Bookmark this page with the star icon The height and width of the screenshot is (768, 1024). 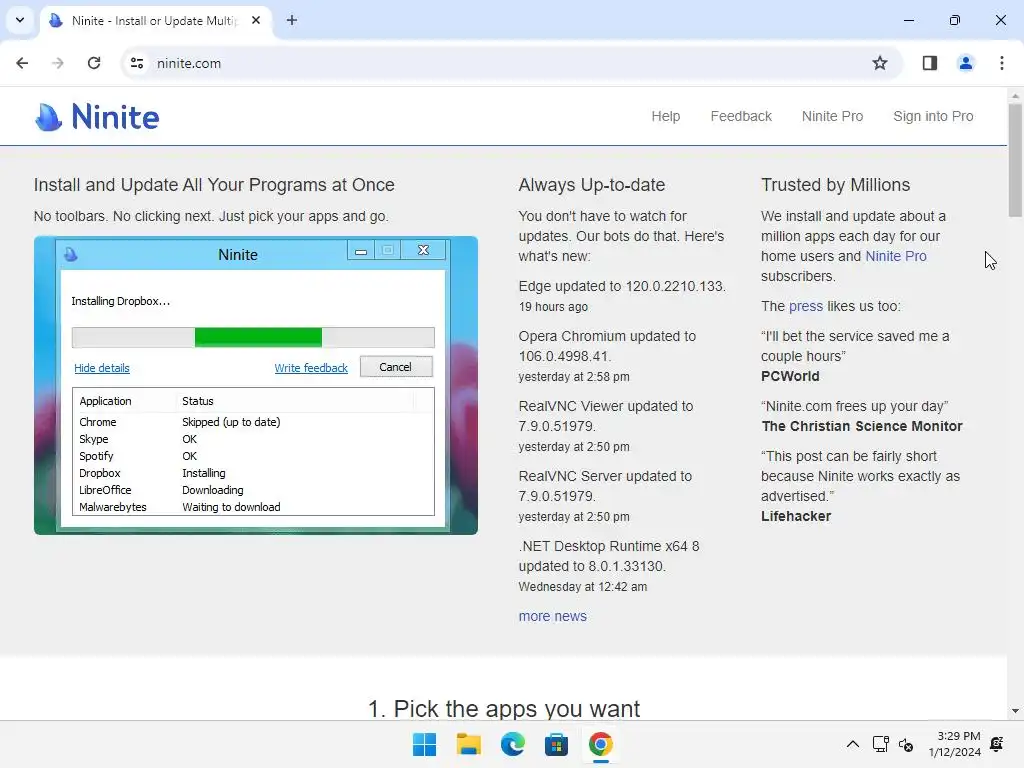tap(880, 63)
